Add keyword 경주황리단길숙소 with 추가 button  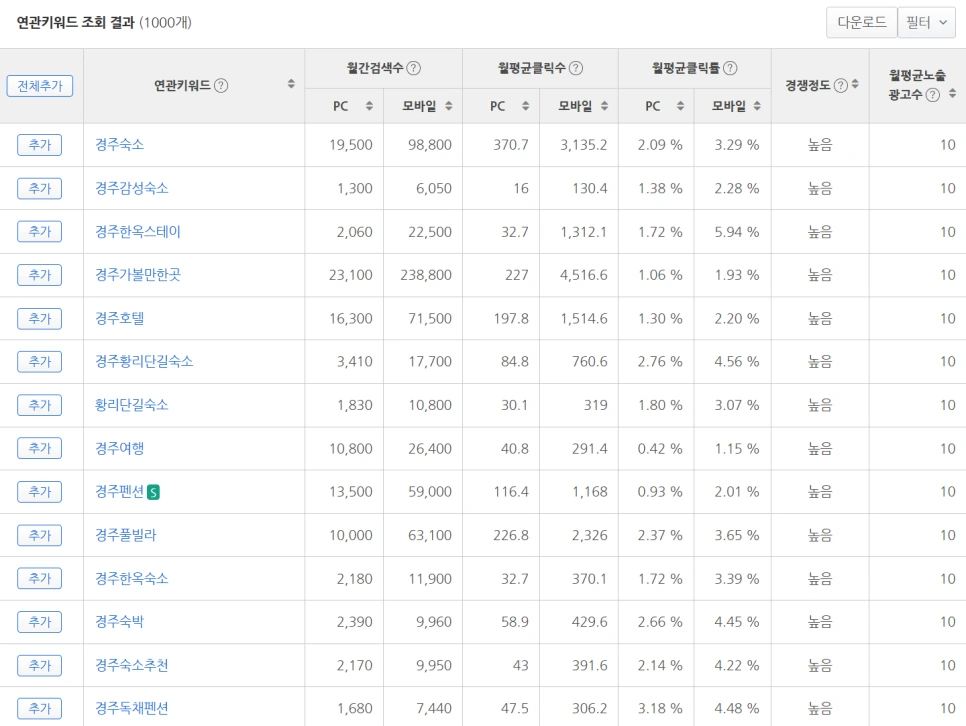pyautogui.click(x=39, y=362)
